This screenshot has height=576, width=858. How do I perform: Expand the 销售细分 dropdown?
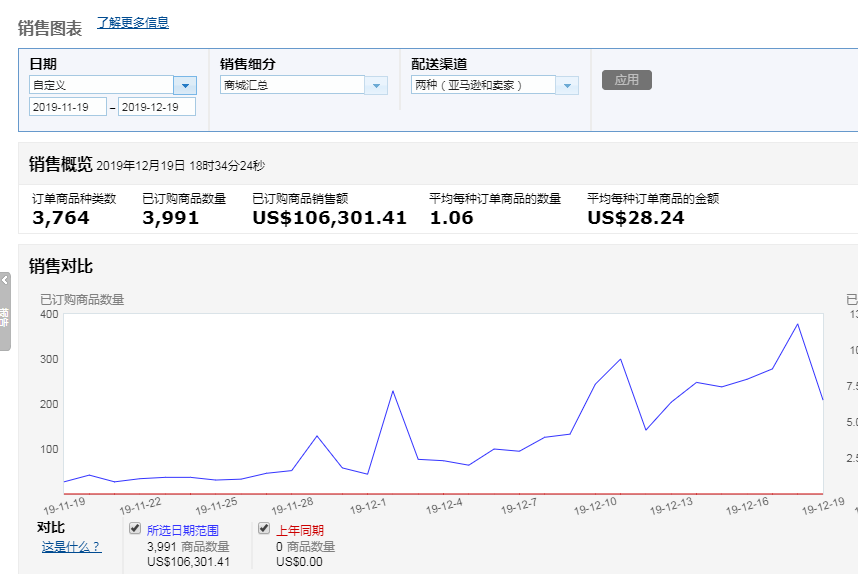pos(377,86)
